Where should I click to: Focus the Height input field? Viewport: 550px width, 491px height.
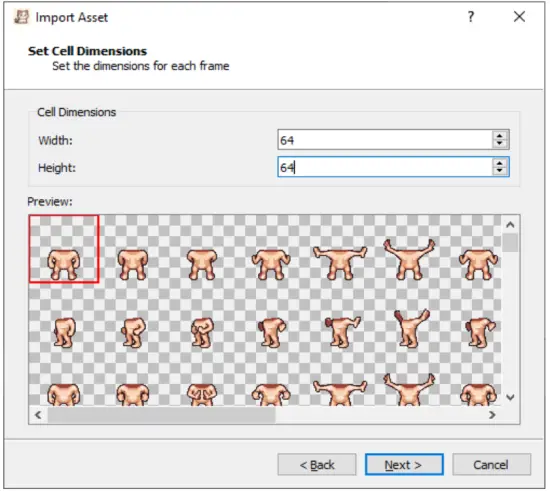click(385, 167)
